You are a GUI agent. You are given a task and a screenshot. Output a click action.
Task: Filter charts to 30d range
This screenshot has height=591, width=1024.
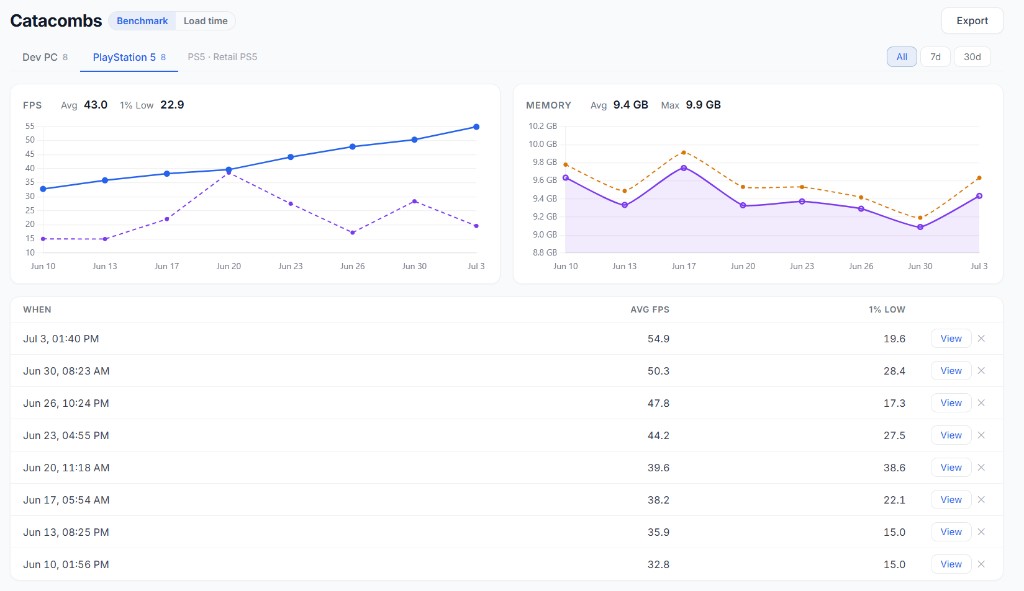(972, 57)
